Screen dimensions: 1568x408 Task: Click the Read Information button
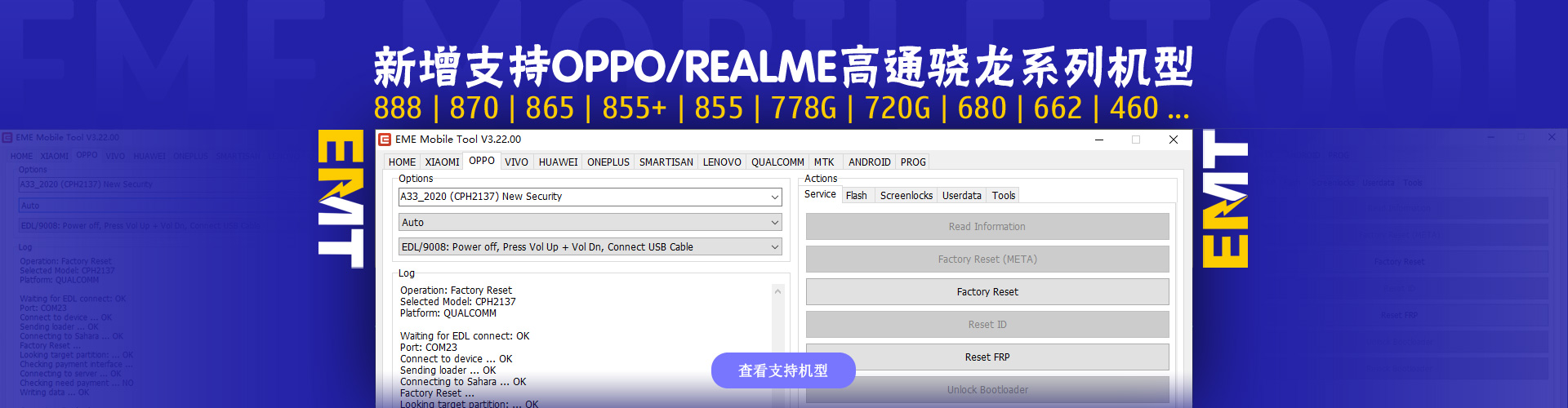(987, 227)
